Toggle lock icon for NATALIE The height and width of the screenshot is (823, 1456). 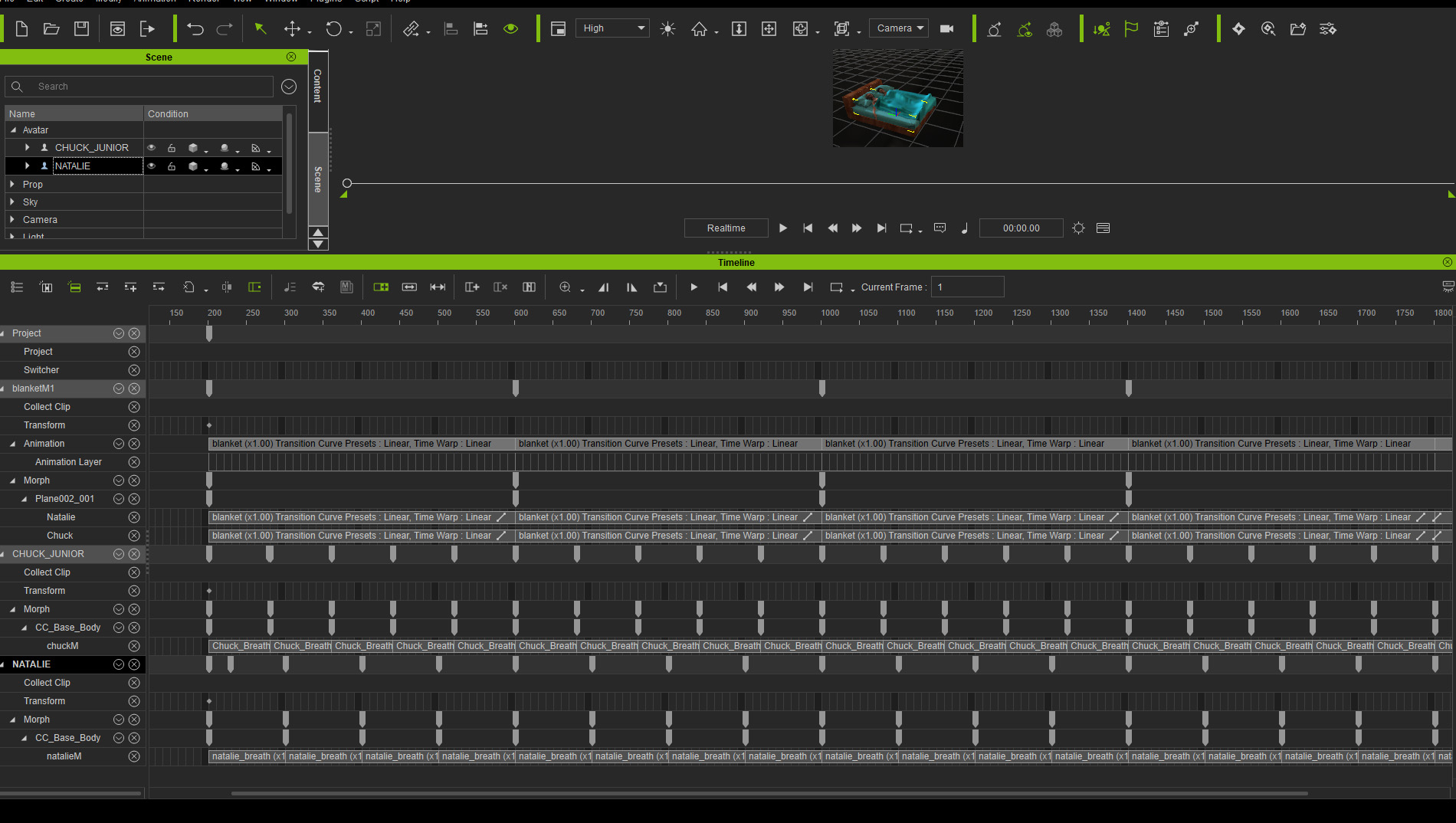(x=172, y=166)
